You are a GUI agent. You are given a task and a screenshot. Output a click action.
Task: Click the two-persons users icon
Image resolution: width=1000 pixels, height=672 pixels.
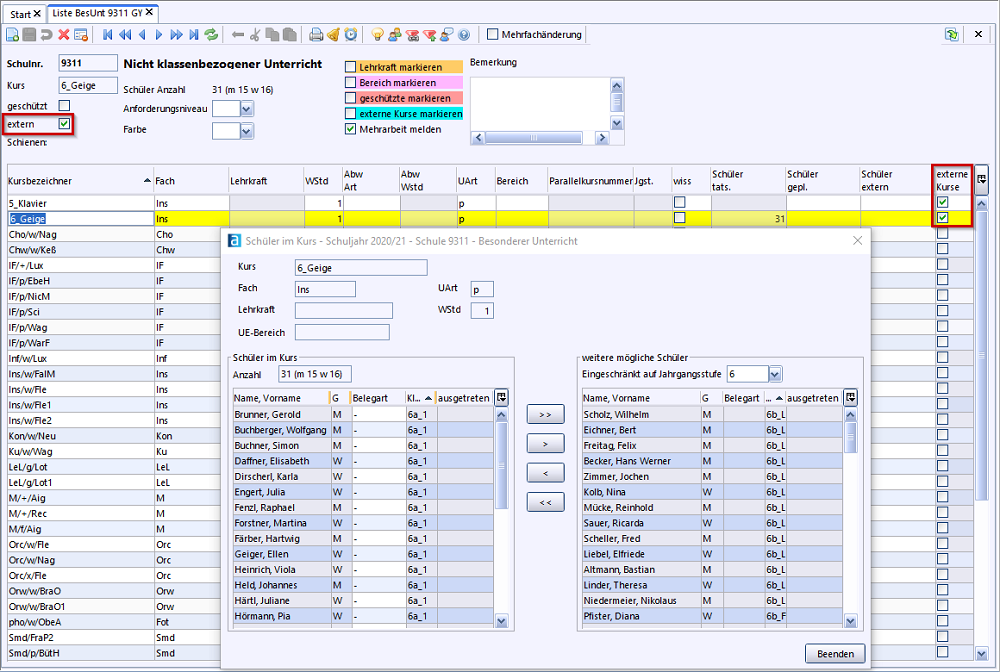pyautogui.click(x=395, y=34)
